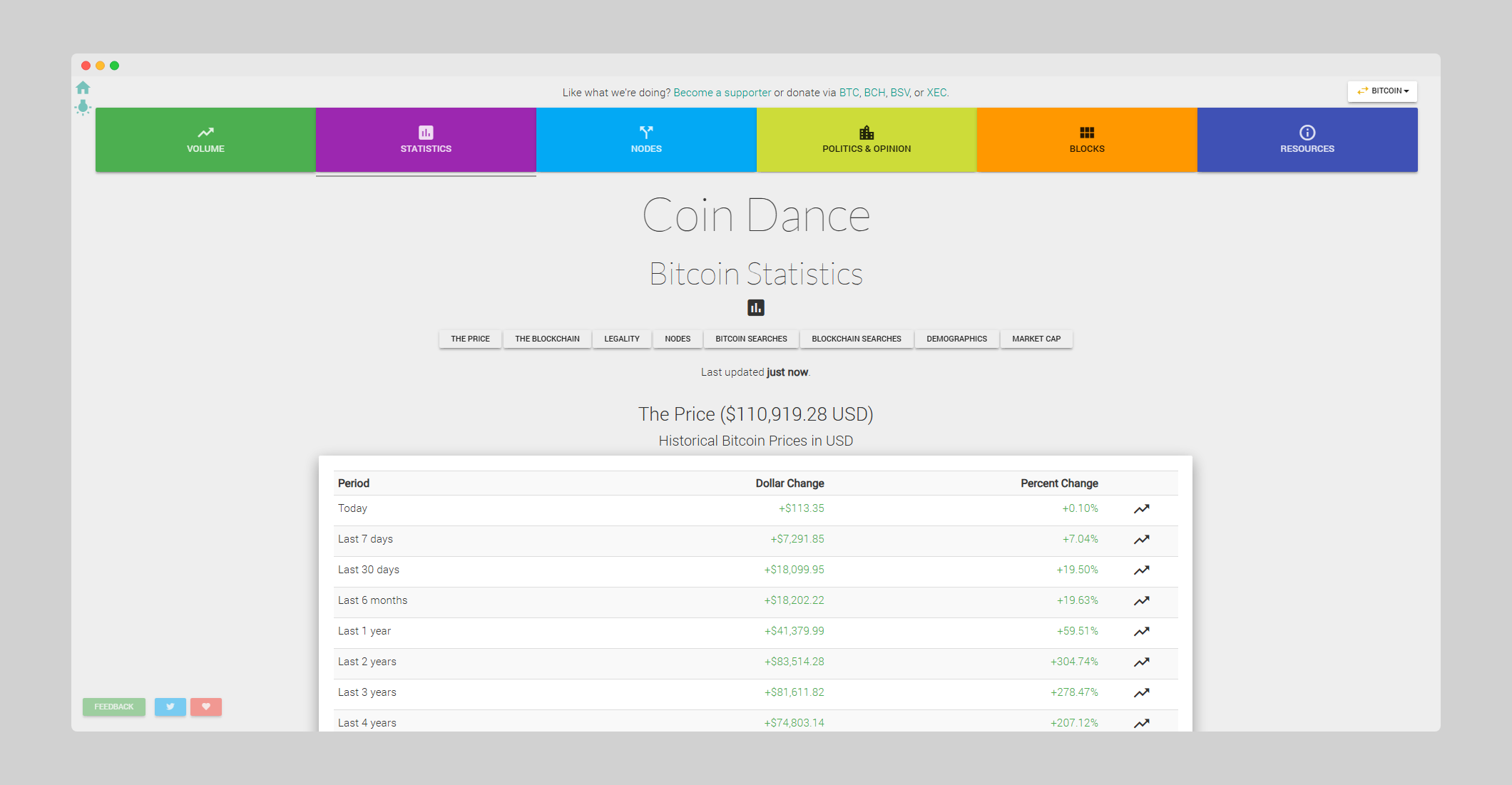Click the BTC donation link

point(849,93)
